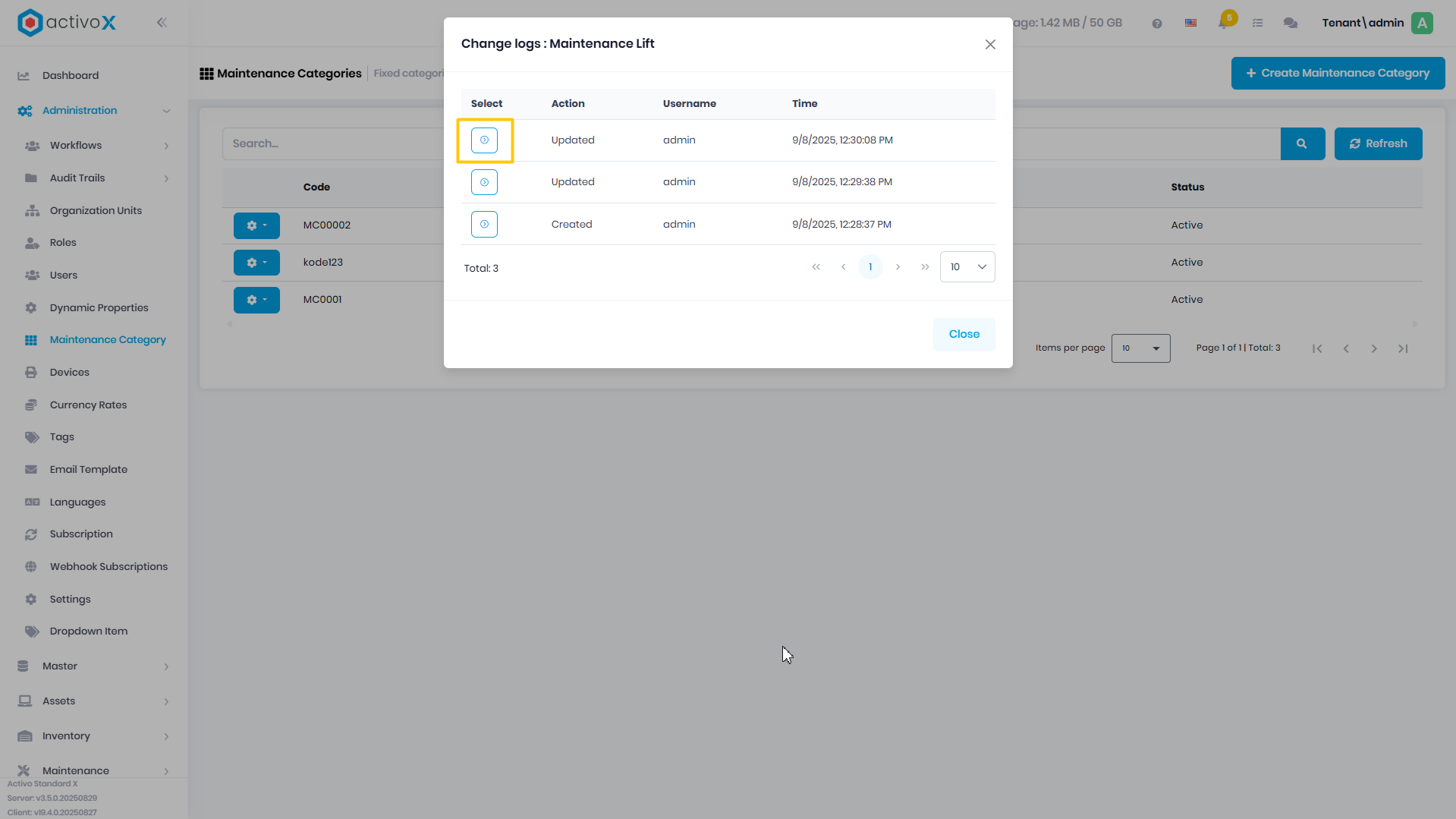The width and height of the screenshot is (1456, 819).
Task: Change language via the flag icon
Action: coord(1190,24)
